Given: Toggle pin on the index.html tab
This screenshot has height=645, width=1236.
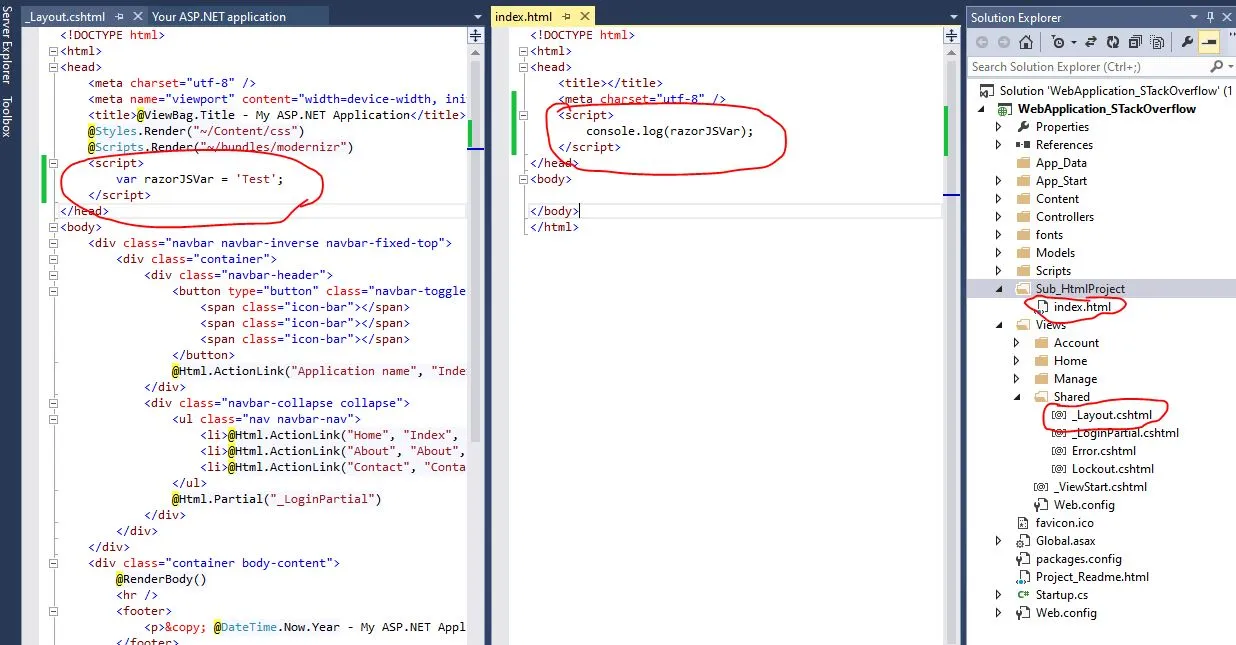Looking at the screenshot, I should click(x=566, y=17).
